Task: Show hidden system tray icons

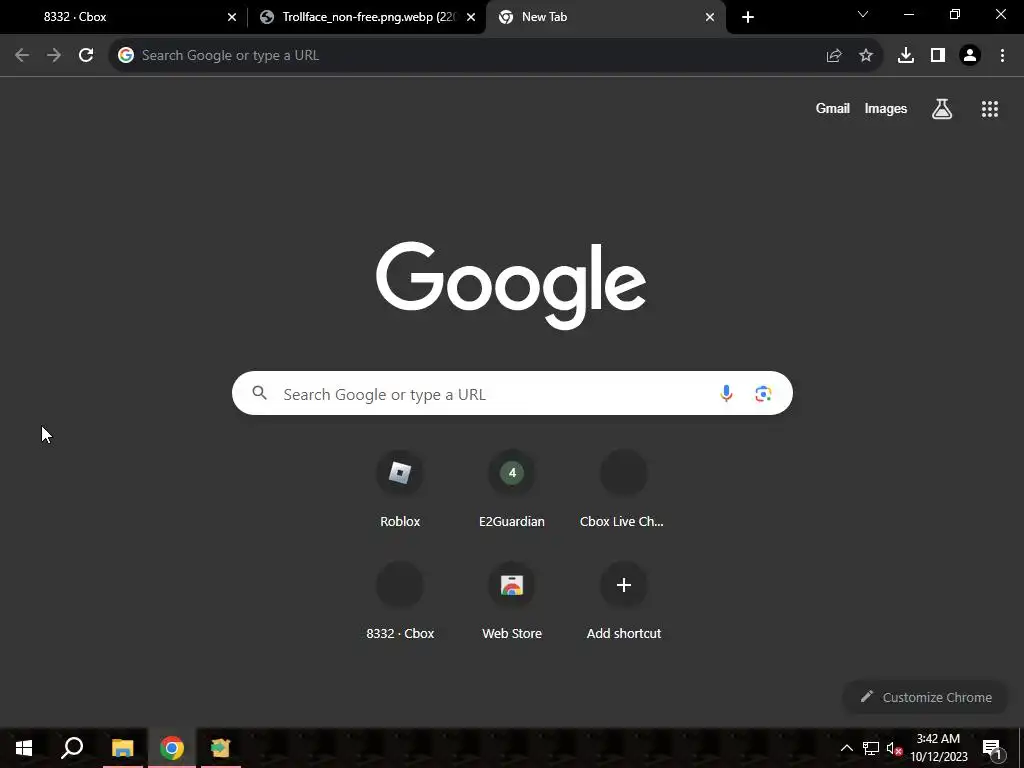Action: click(x=846, y=748)
